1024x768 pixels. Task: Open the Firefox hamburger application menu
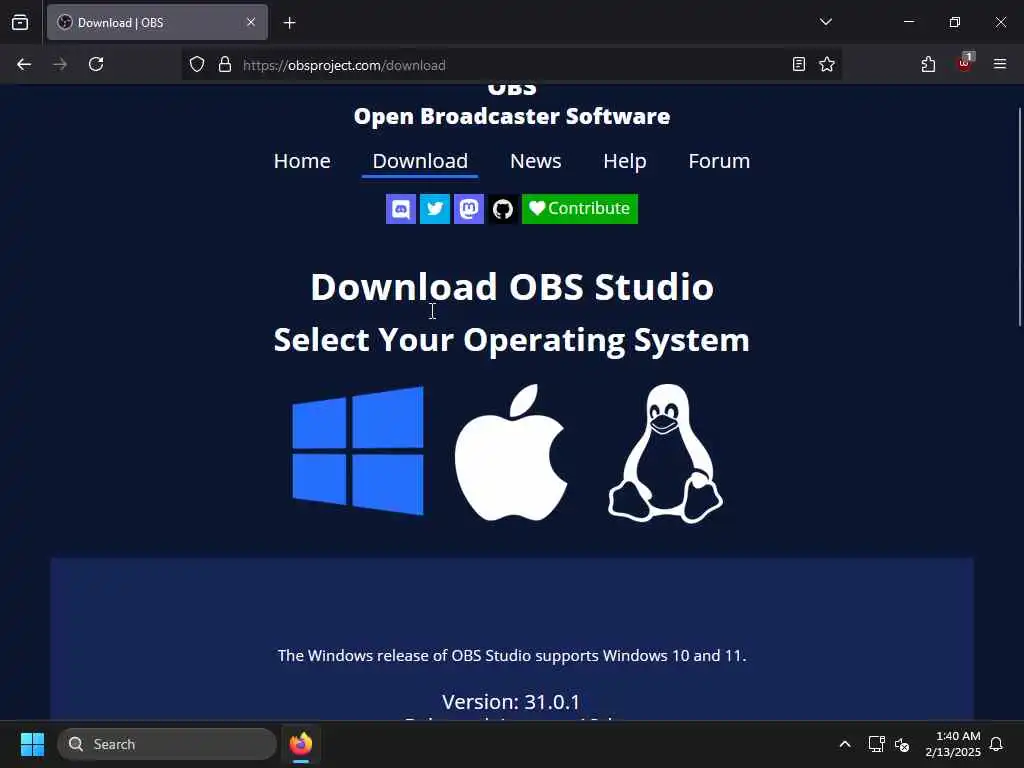click(x=1000, y=65)
